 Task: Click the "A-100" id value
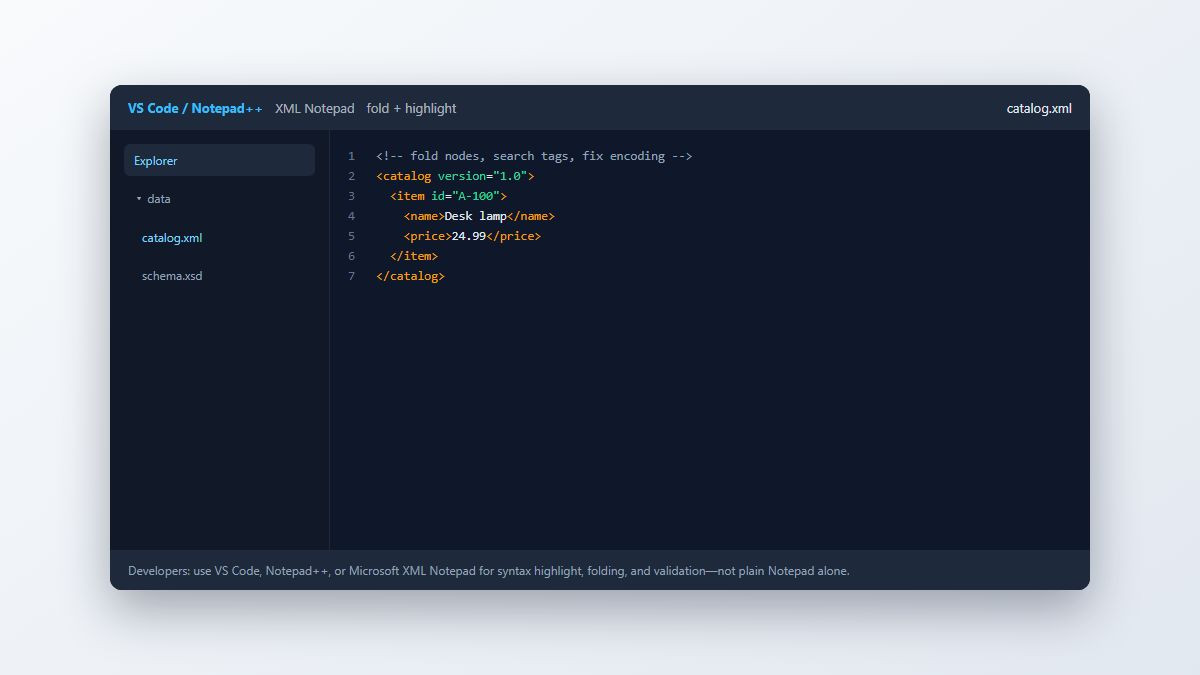(x=476, y=196)
